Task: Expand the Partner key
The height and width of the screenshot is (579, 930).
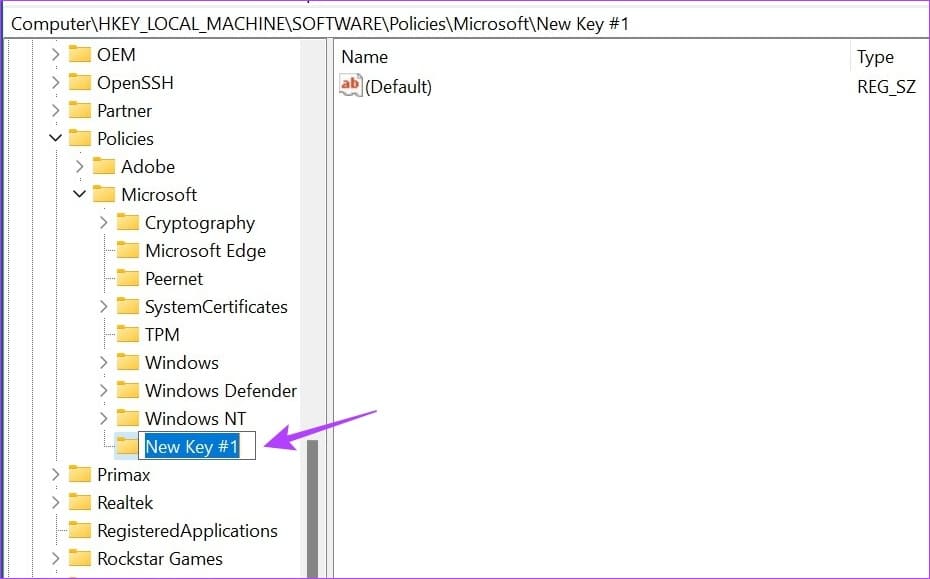Action: click(55, 110)
